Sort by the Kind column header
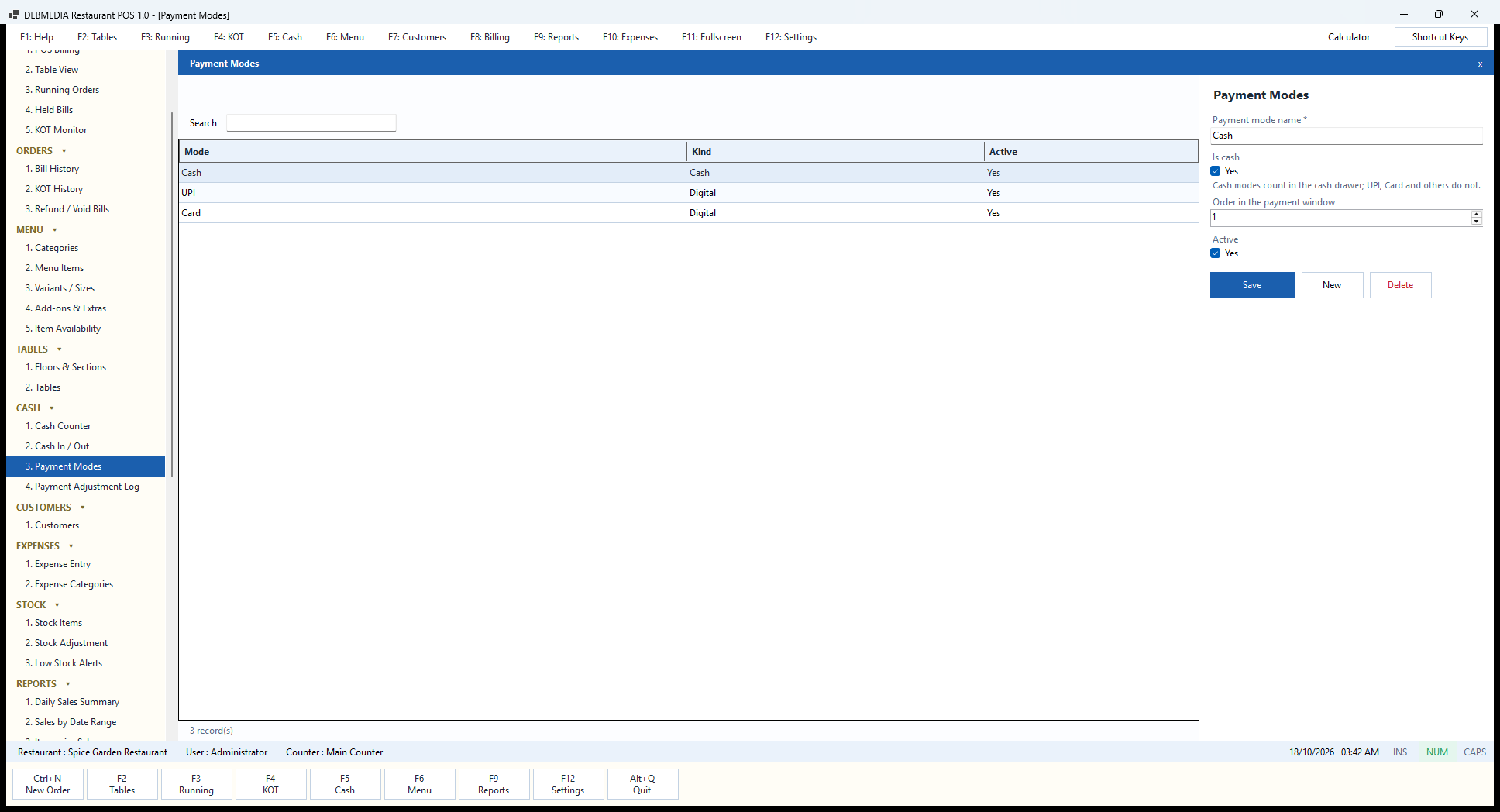Viewport: 1500px width, 812px height. [835, 152]
